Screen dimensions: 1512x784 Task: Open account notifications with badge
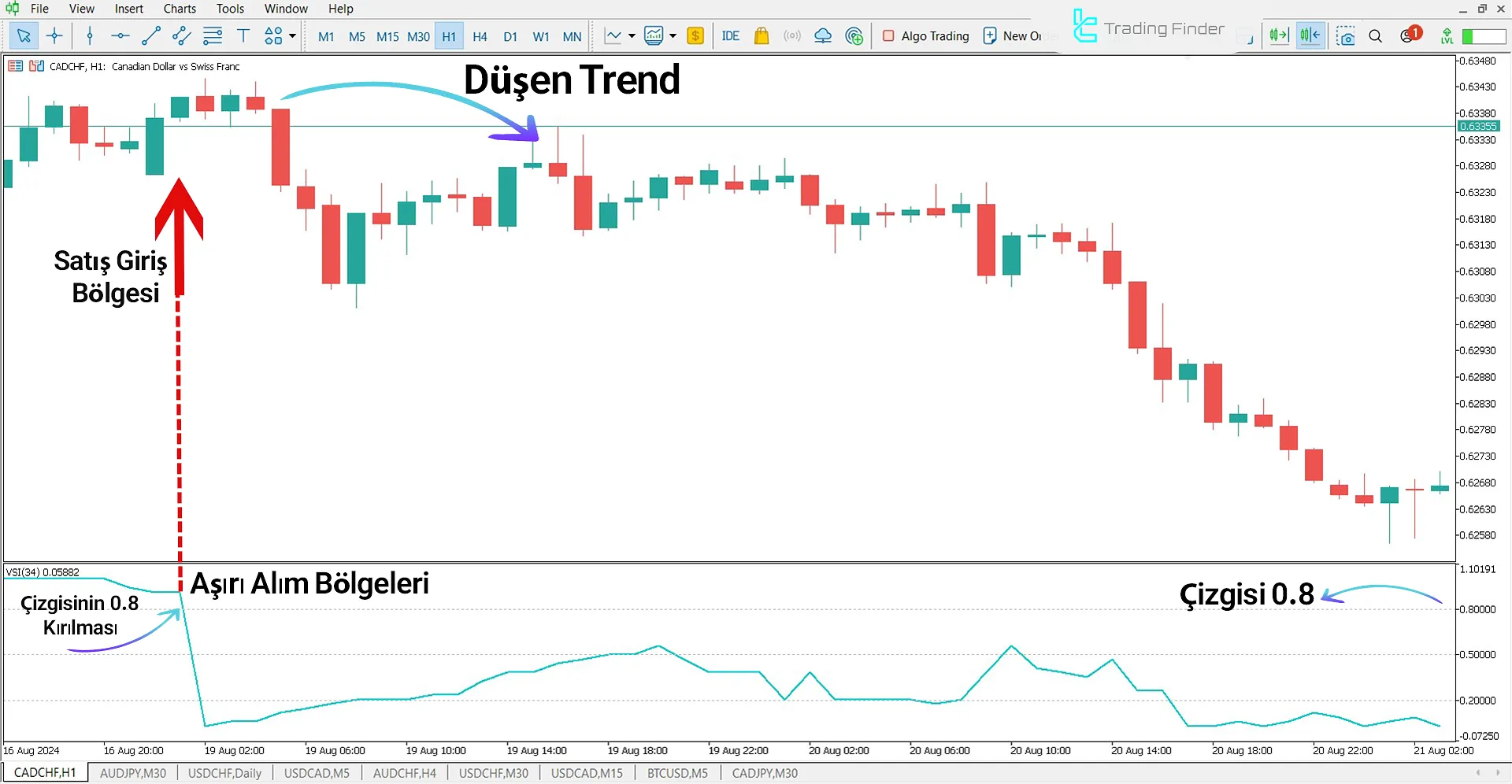(1408, 35)
